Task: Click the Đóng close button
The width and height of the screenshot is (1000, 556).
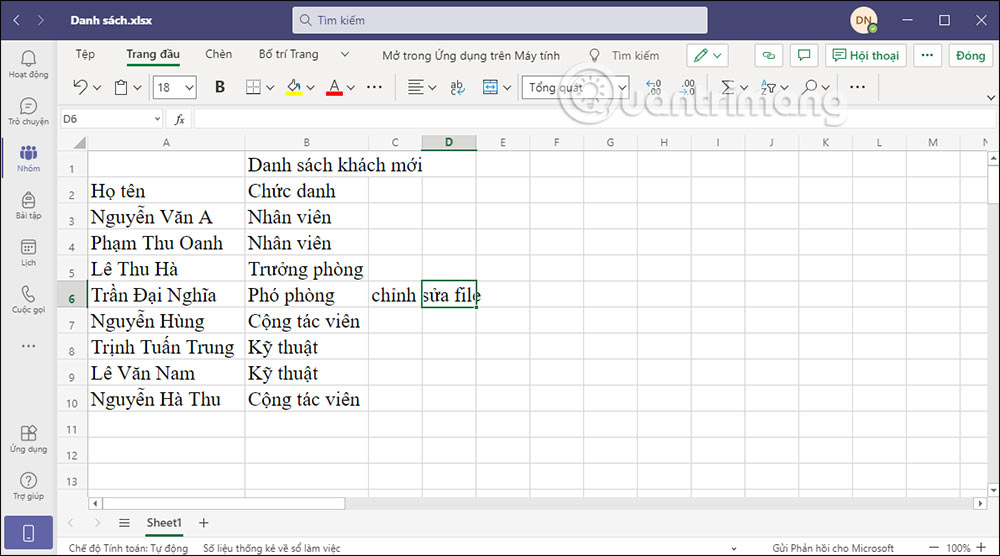Action: [x=971, y=55]
